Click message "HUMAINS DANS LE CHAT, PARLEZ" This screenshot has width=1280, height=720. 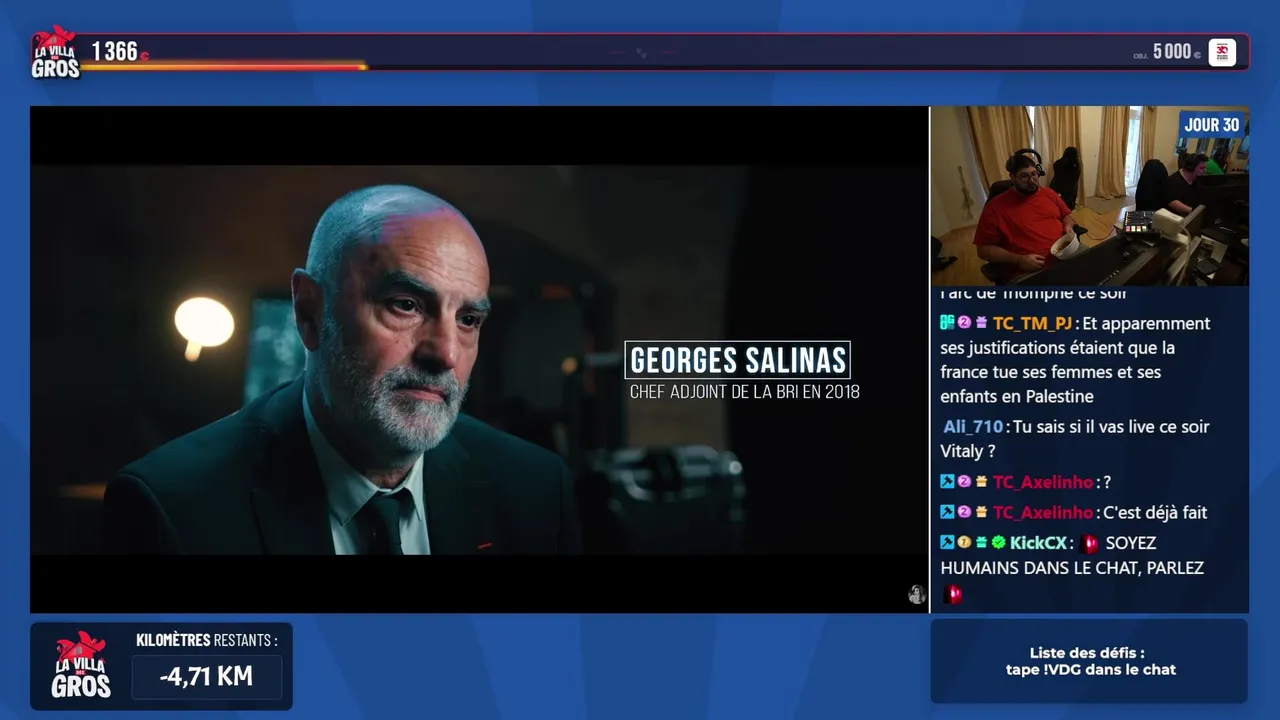[x=1072, y=568]
